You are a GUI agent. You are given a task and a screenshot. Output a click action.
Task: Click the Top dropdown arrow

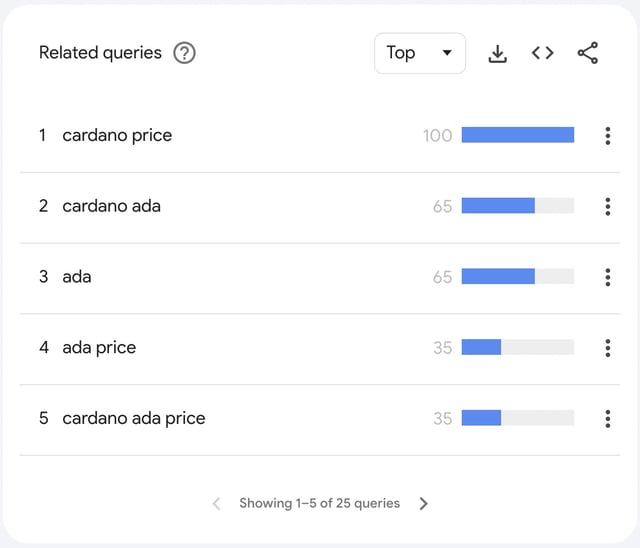(447, 53)
